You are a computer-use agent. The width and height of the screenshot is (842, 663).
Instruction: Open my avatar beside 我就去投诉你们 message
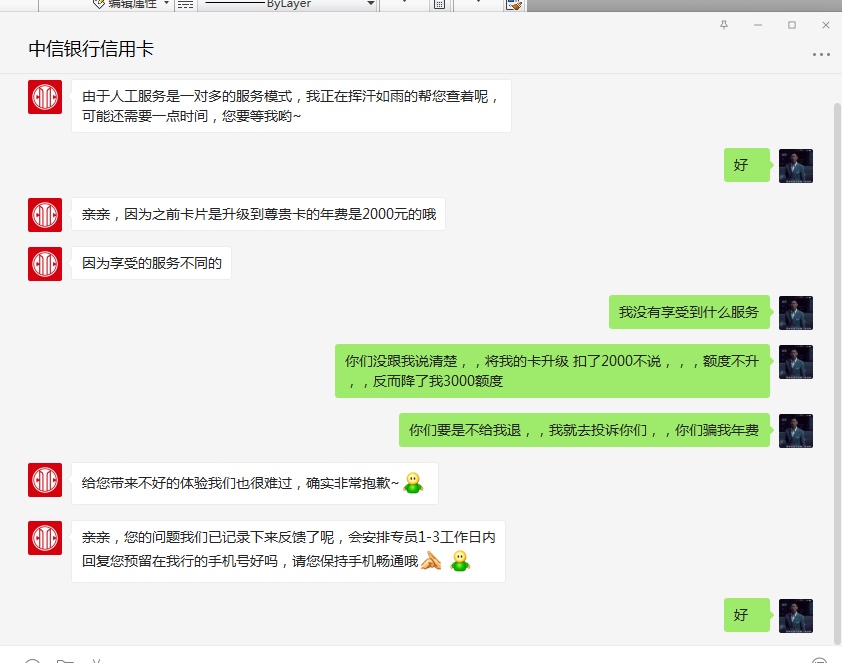point(796,431)
